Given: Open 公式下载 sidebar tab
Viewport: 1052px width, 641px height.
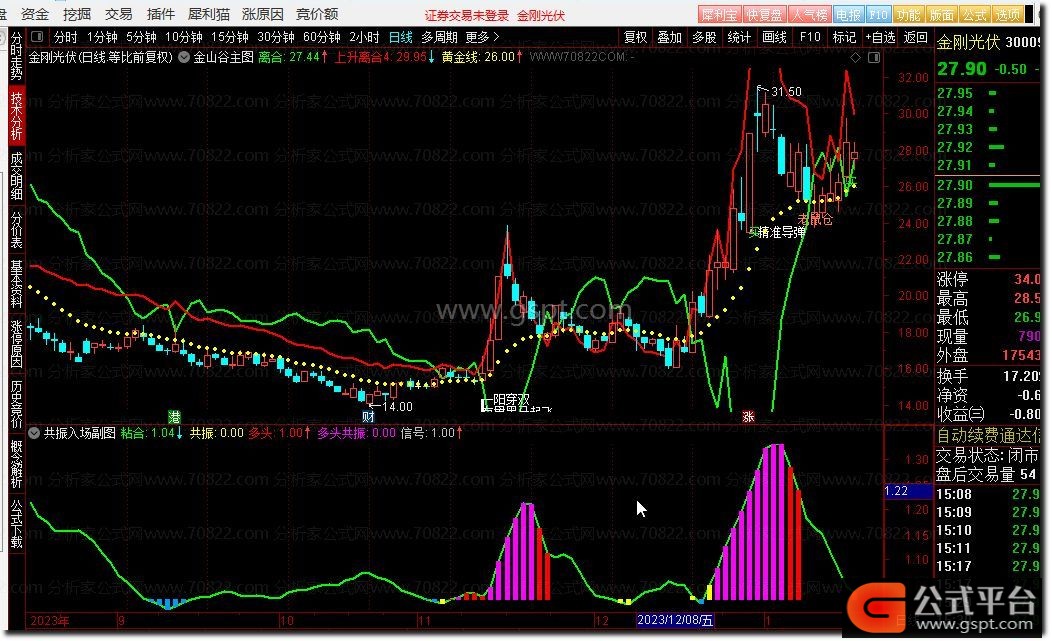Looking at the screenshot, I should [x=16, y=524].
